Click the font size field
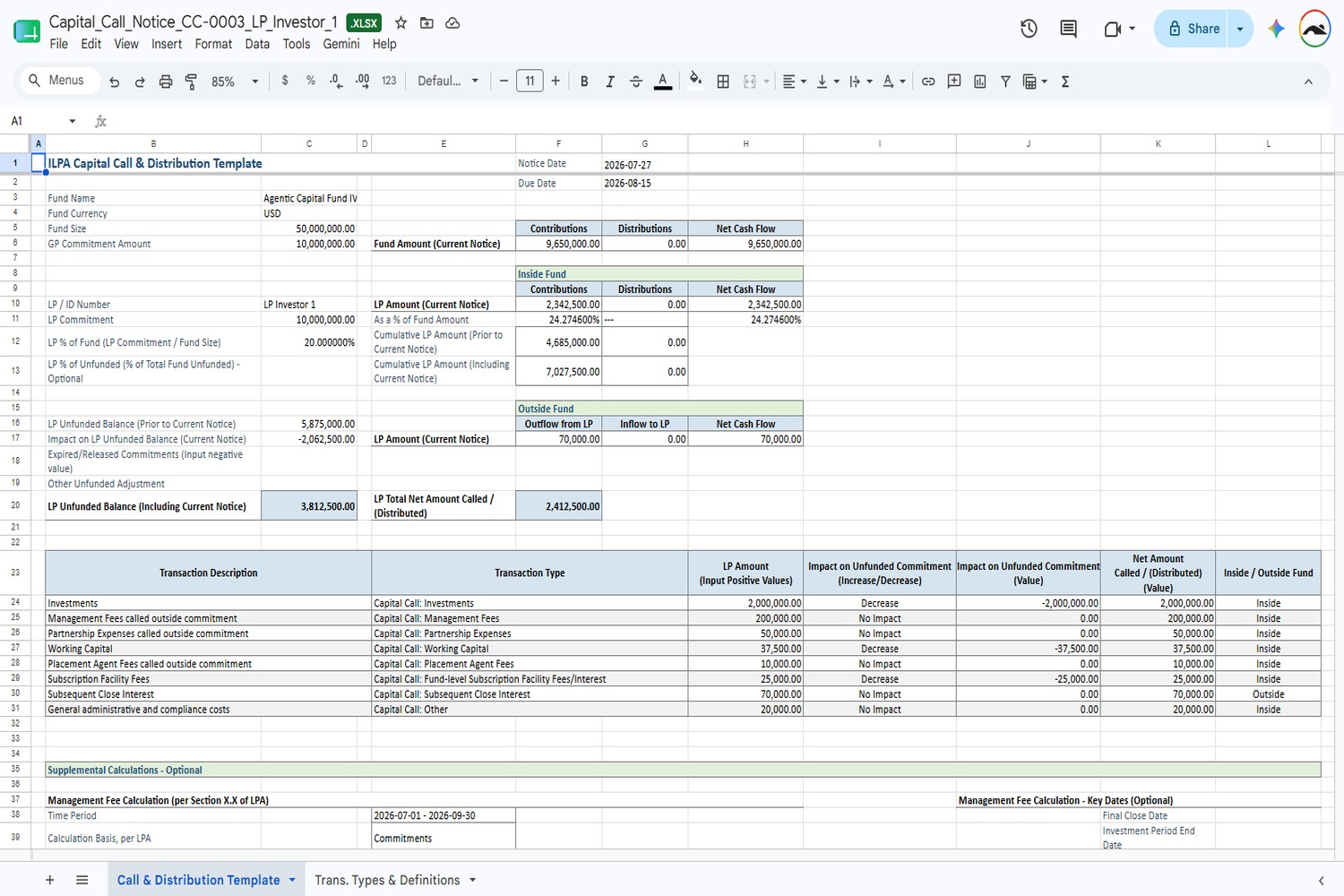 (530, 81)
